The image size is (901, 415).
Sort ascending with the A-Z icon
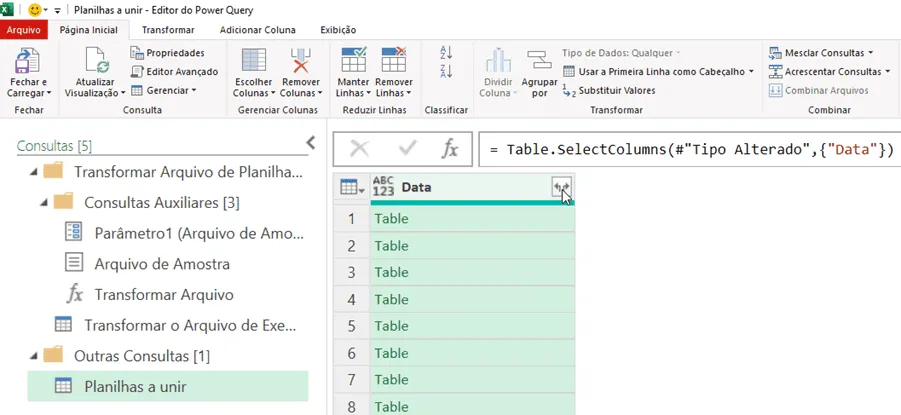446,53
